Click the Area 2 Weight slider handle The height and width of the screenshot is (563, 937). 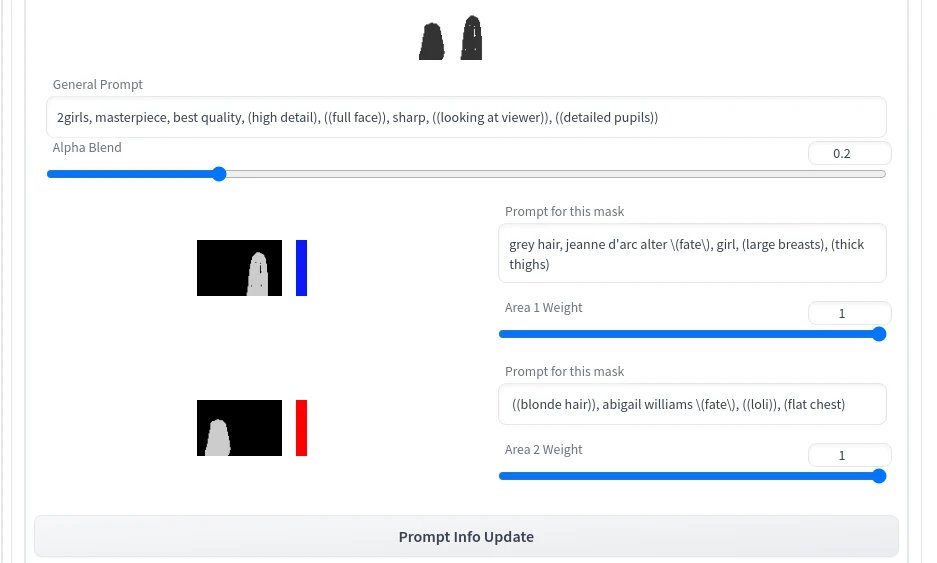tap(879, 476)
